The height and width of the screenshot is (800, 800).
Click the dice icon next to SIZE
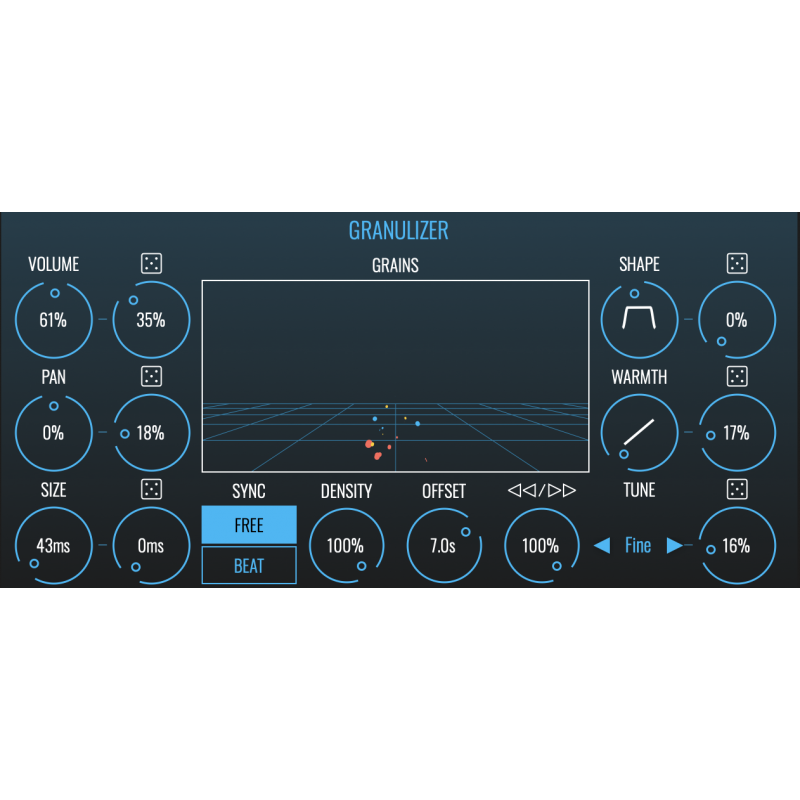click(151, 489)
